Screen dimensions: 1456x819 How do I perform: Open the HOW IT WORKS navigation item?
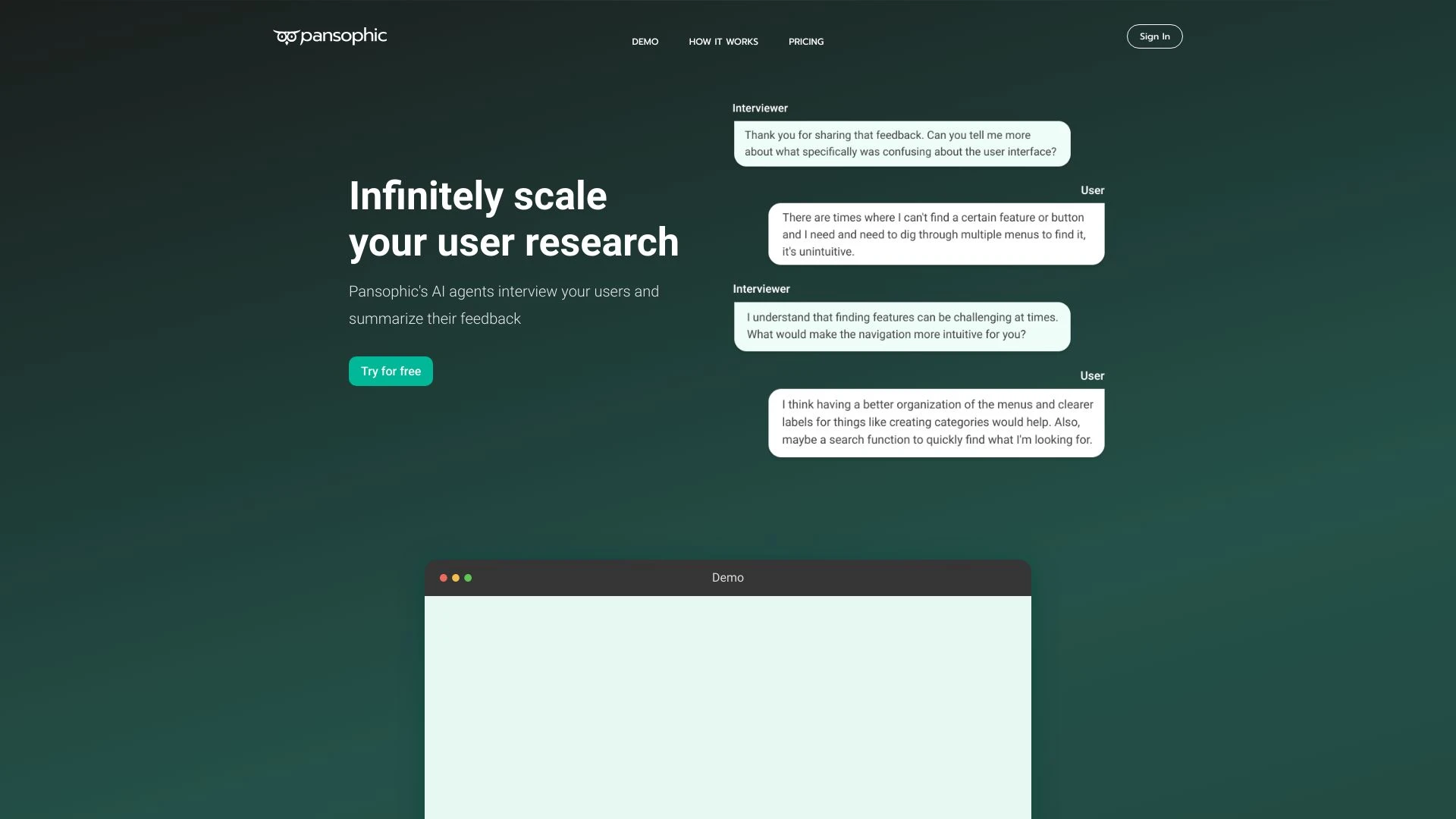coord(723,42)
